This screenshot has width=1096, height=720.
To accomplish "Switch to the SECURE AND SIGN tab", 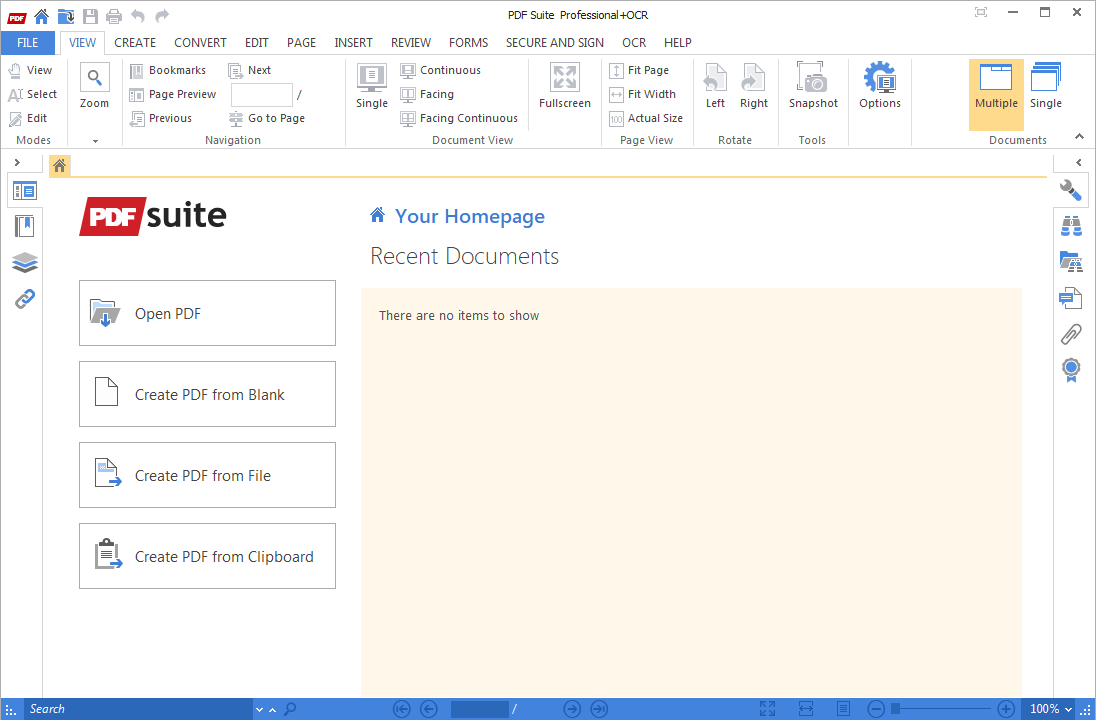I will pos(554,43).
